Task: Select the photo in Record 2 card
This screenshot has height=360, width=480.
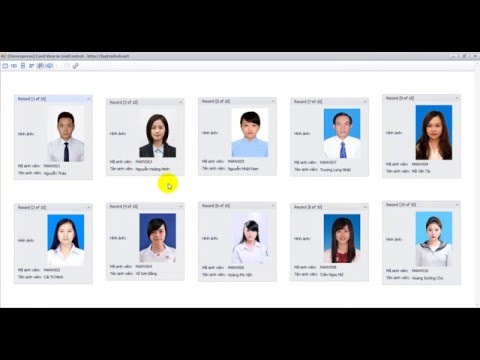Action: coord(66,240)
